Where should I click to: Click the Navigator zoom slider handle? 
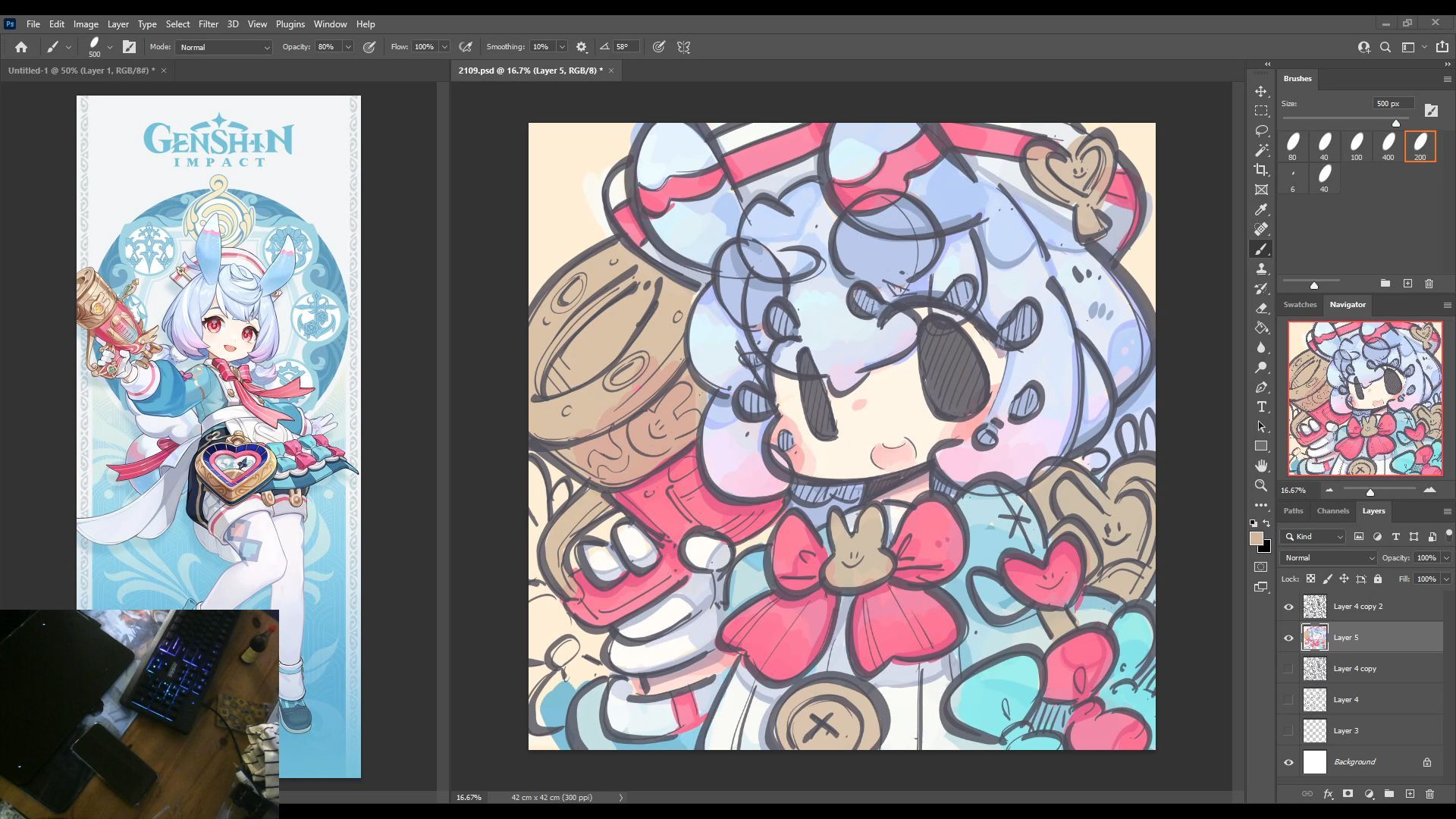coord(1370,493)
